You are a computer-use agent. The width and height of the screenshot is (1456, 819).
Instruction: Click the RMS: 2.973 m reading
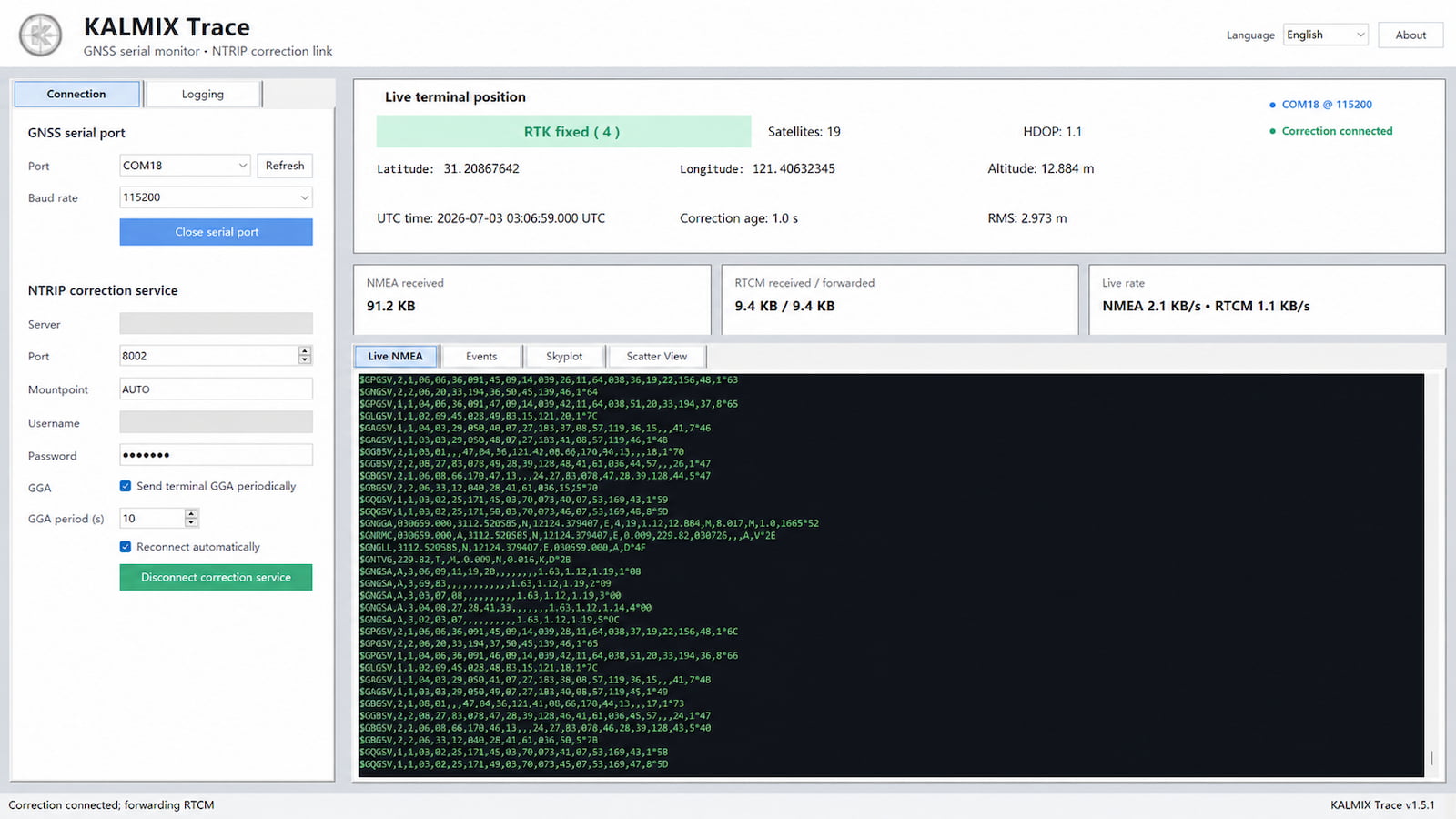1027,218
